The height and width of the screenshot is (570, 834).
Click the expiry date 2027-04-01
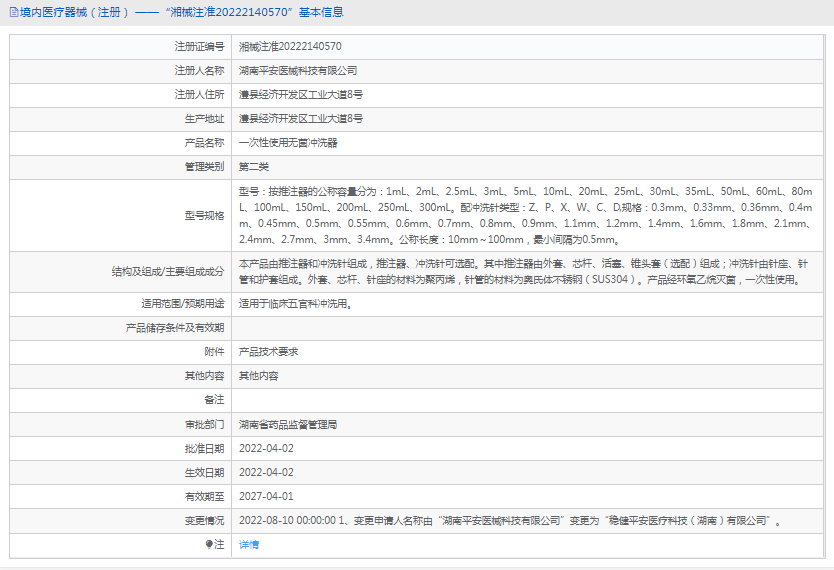[266, 496]
